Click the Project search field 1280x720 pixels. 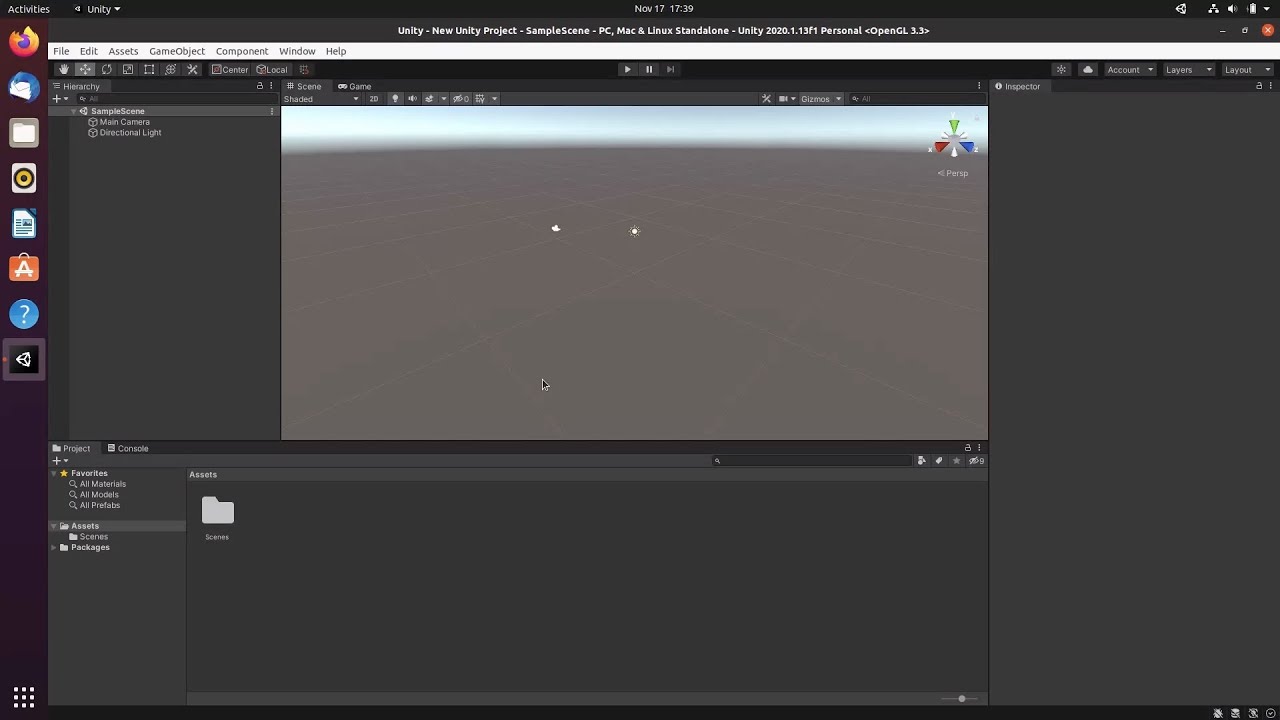coord(812,461)
